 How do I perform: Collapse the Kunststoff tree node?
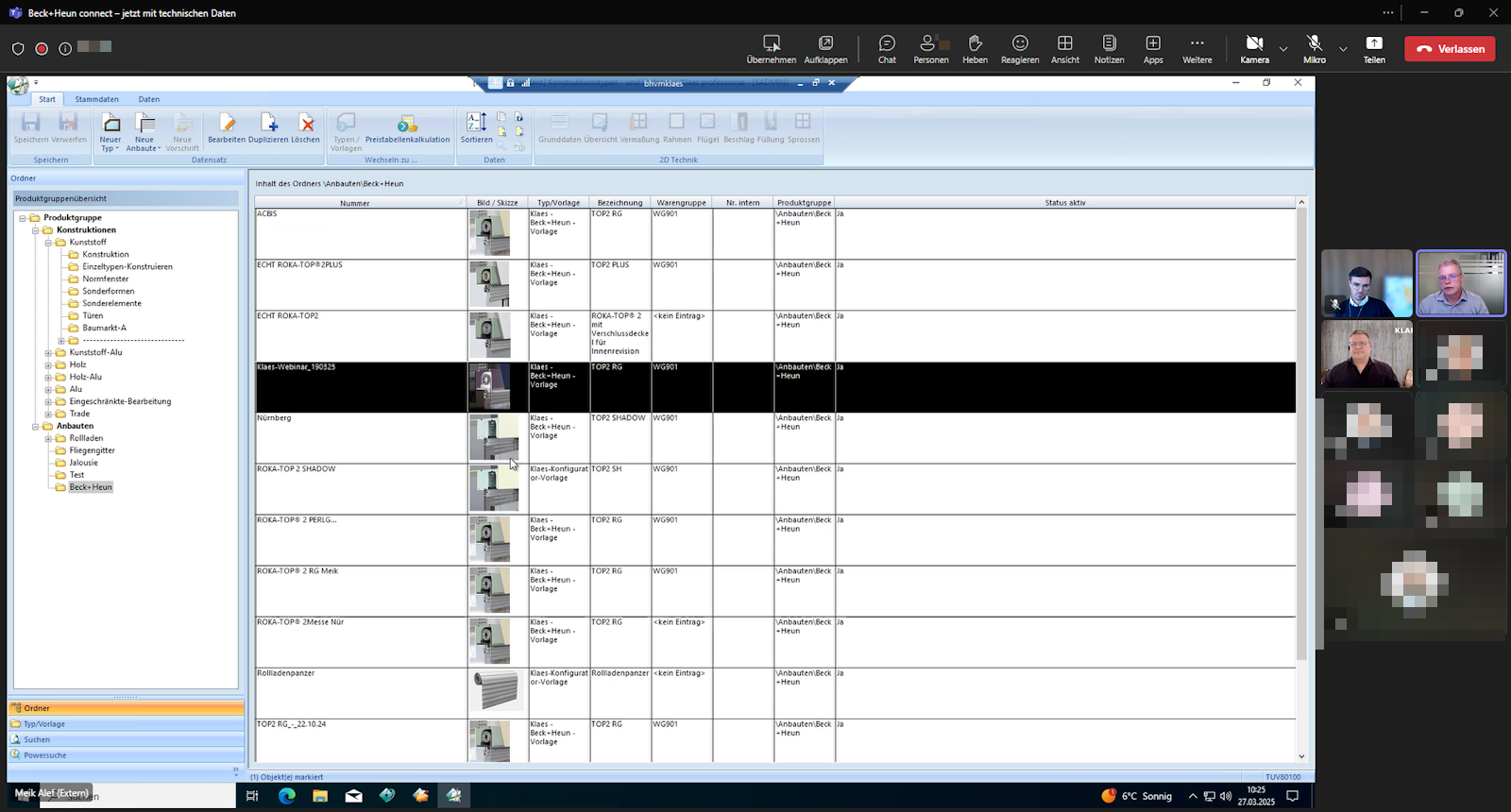coord(48,243)
